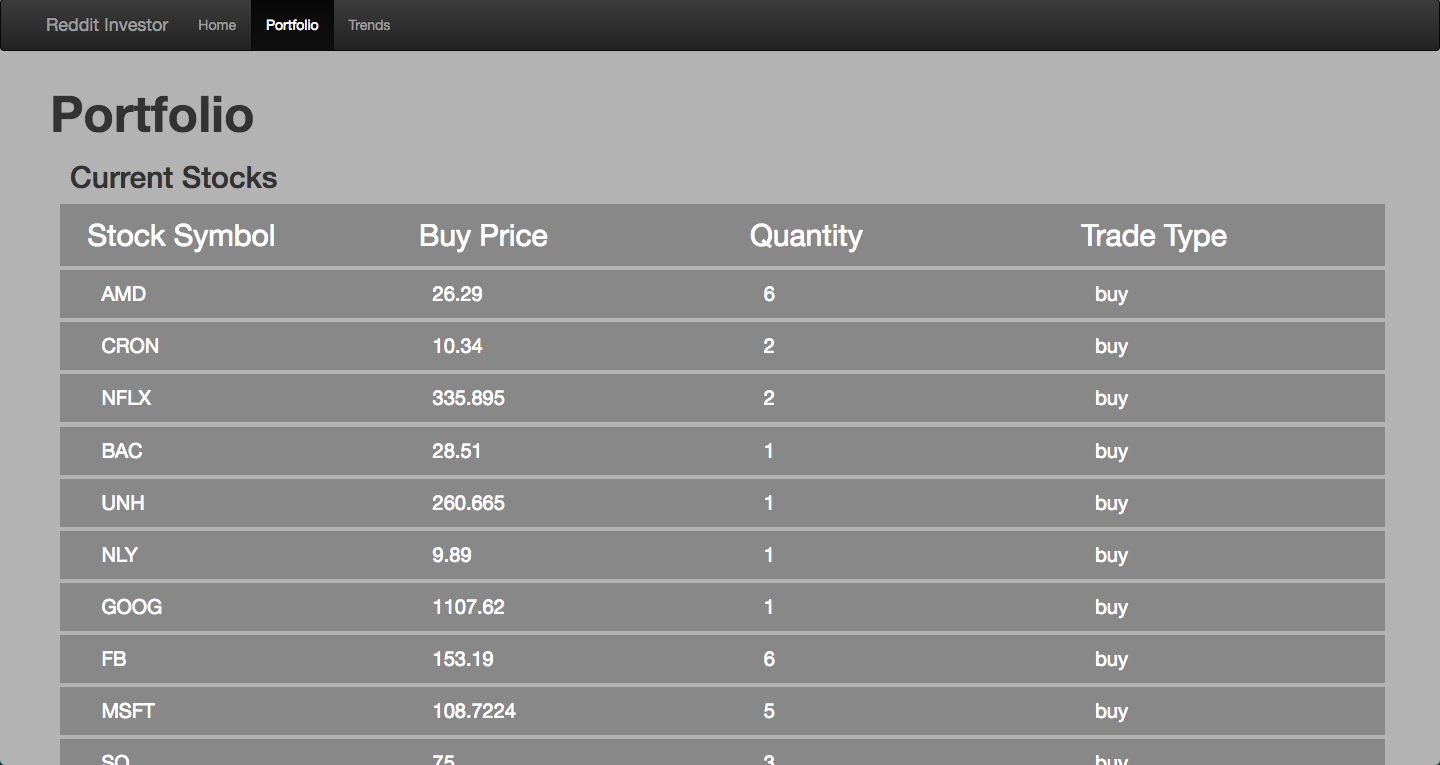The height and width of the screenshot is (765, 1440).
Task: Click the Stock Symbol column header
Action: 181,236
